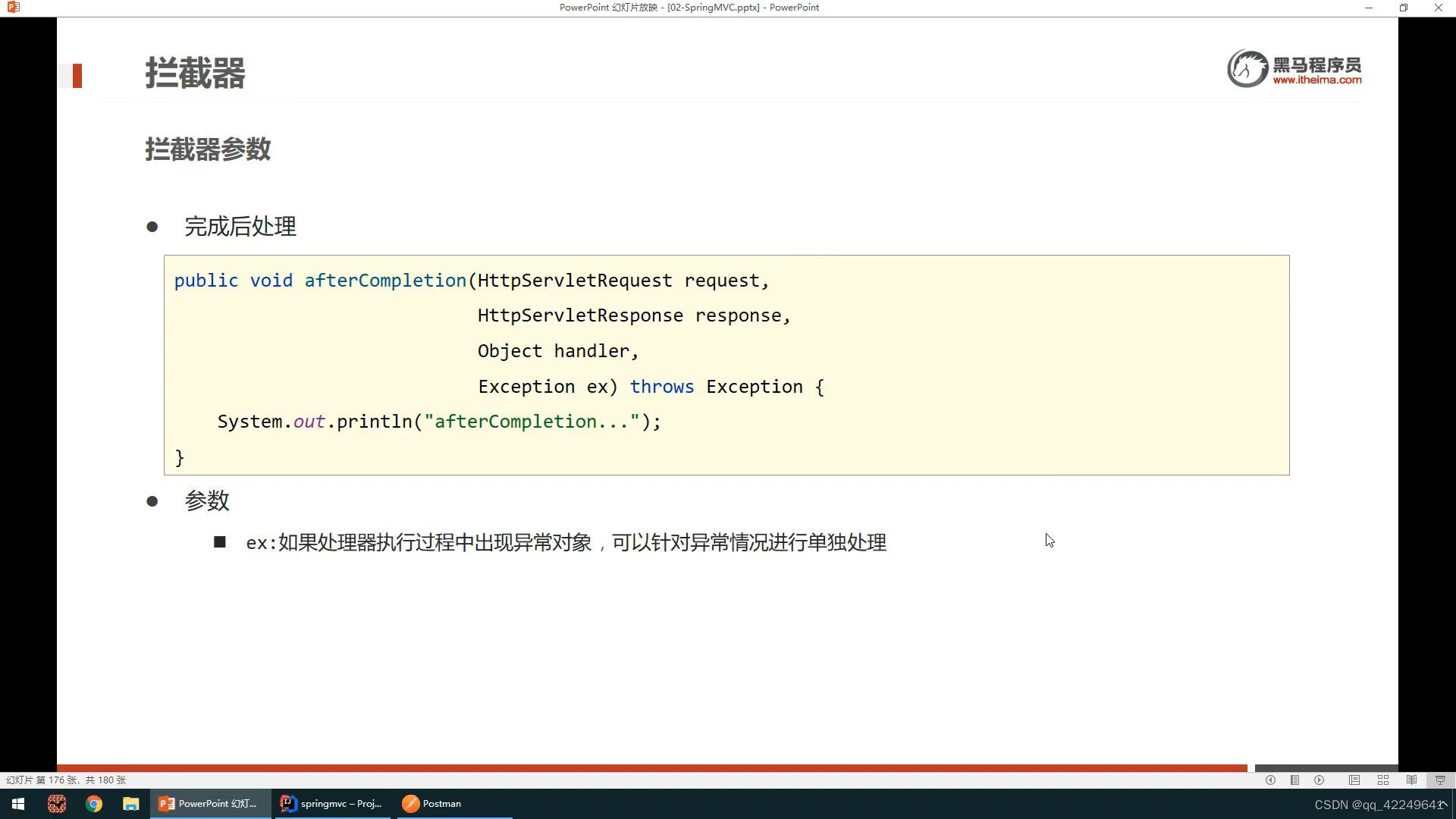Click the '完成后处理' bullet text

point(240,226)
